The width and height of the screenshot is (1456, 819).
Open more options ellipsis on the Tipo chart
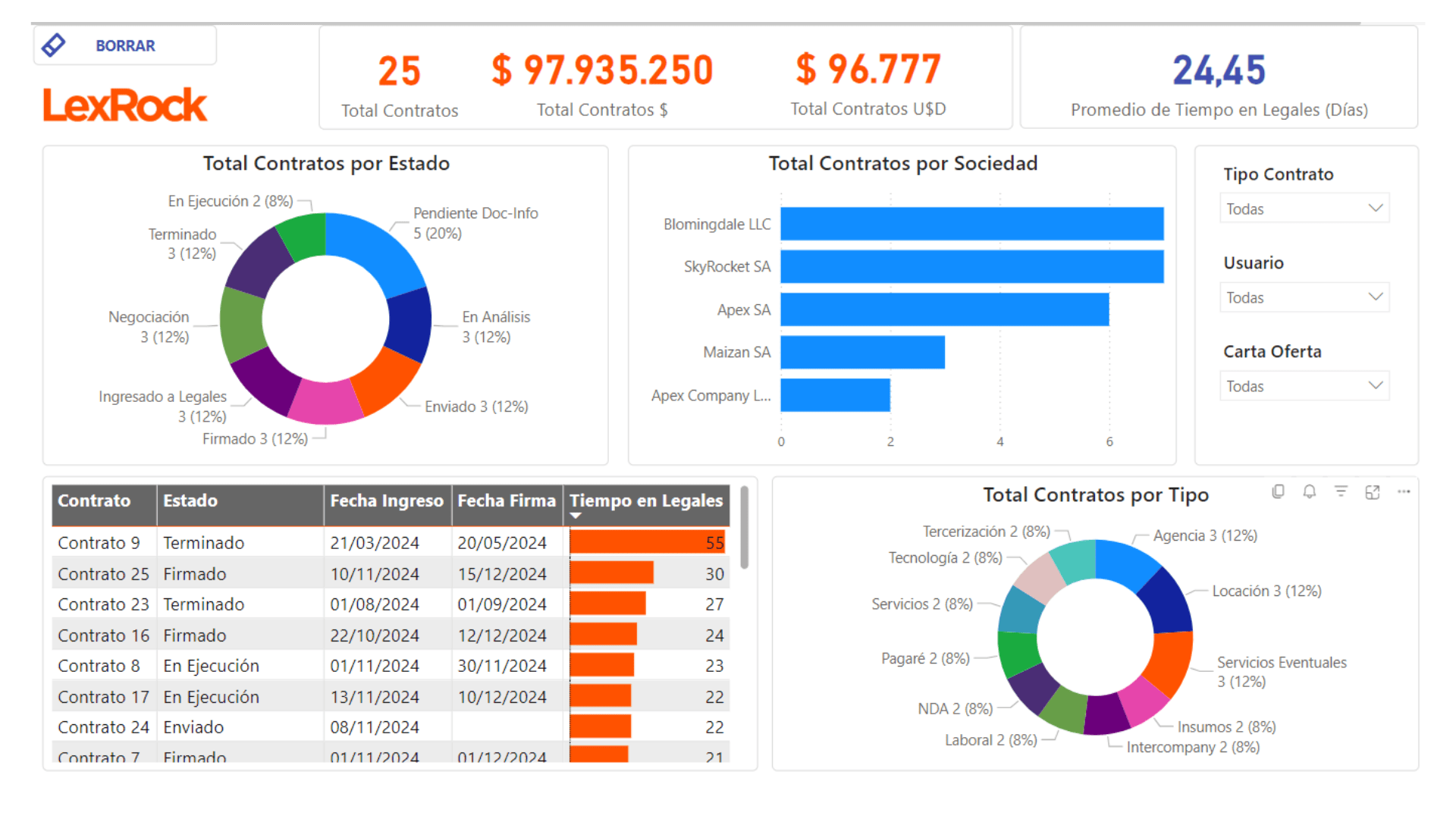(1404, 491)
